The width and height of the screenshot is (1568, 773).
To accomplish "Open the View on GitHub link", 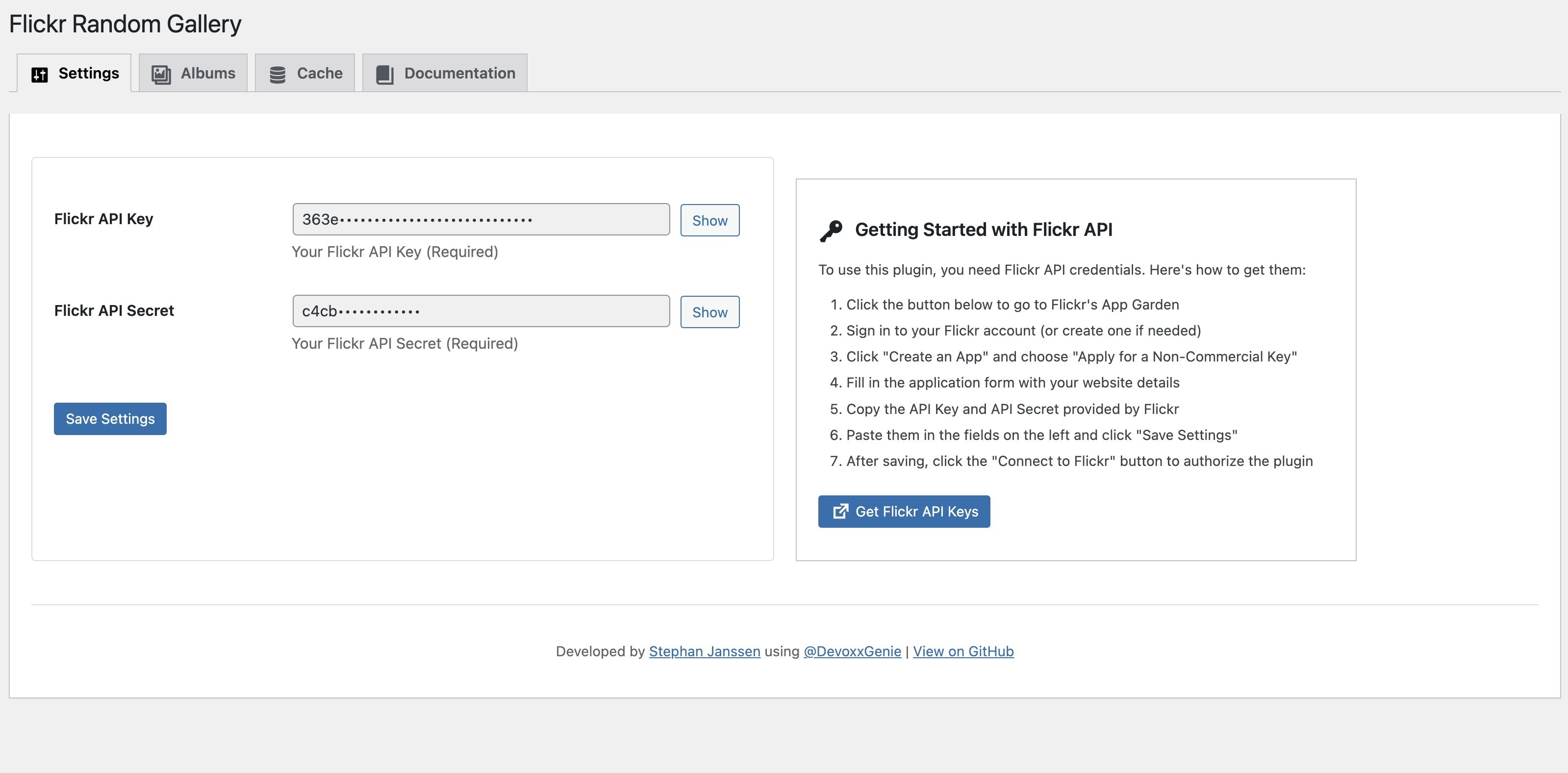I will [x=963, y=651].
